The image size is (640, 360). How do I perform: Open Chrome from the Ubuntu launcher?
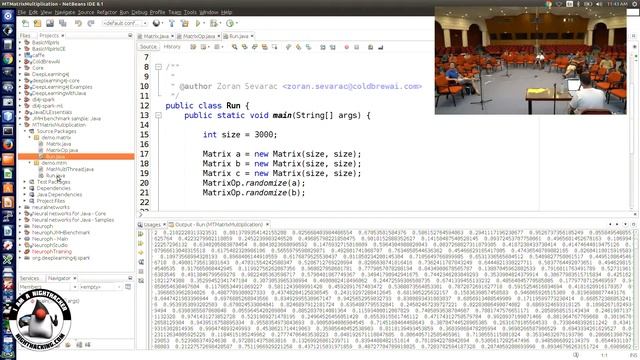pos(8,59)
